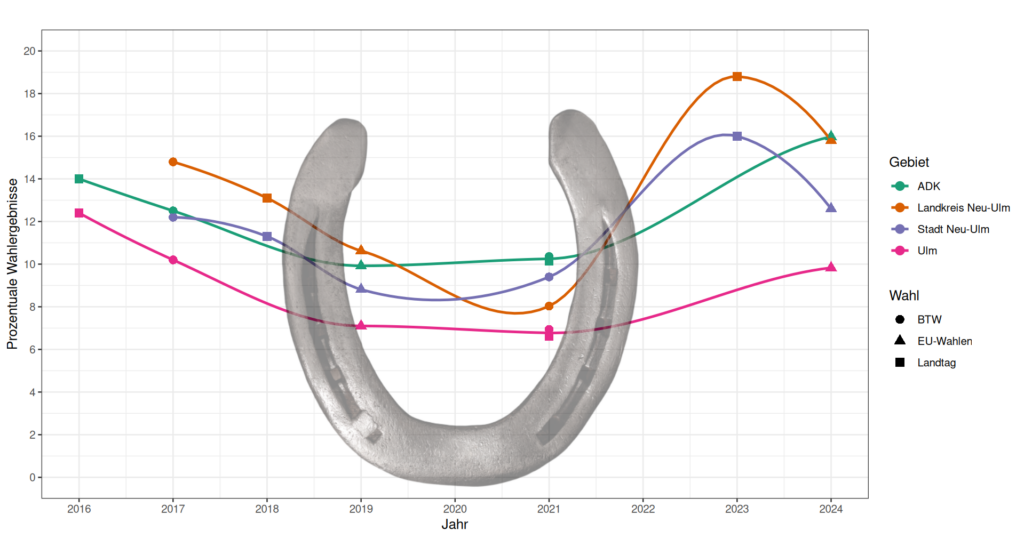Click the green ADK legend color key
This screenshot has width=1024, height=539.
pyautogui.click(x=900, y=186)
